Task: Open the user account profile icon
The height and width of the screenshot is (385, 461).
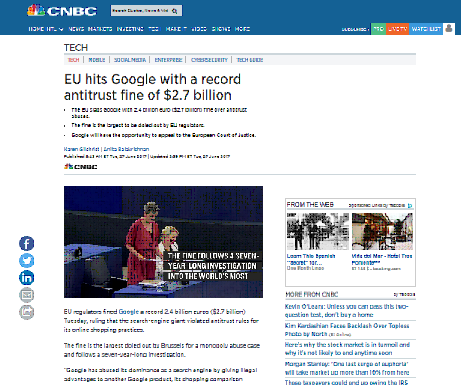Action: click(x=449, y=29)
